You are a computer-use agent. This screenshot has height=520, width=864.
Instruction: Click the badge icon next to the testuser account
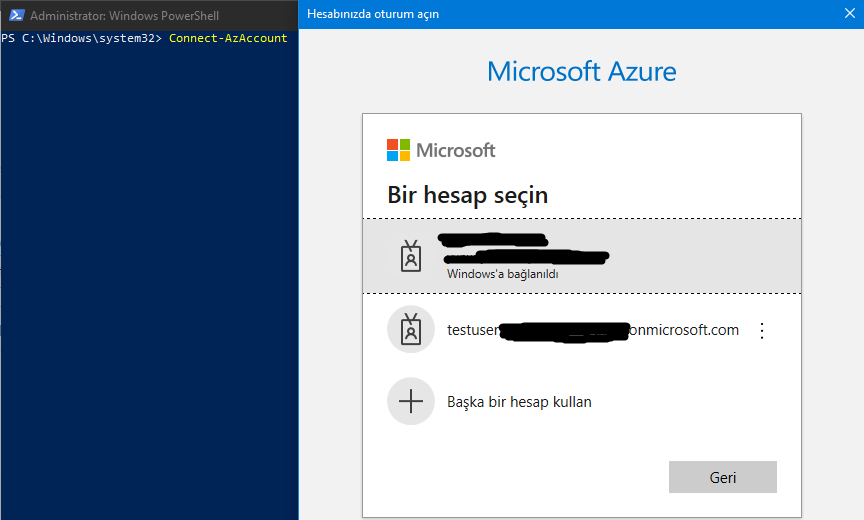[411, 329]
